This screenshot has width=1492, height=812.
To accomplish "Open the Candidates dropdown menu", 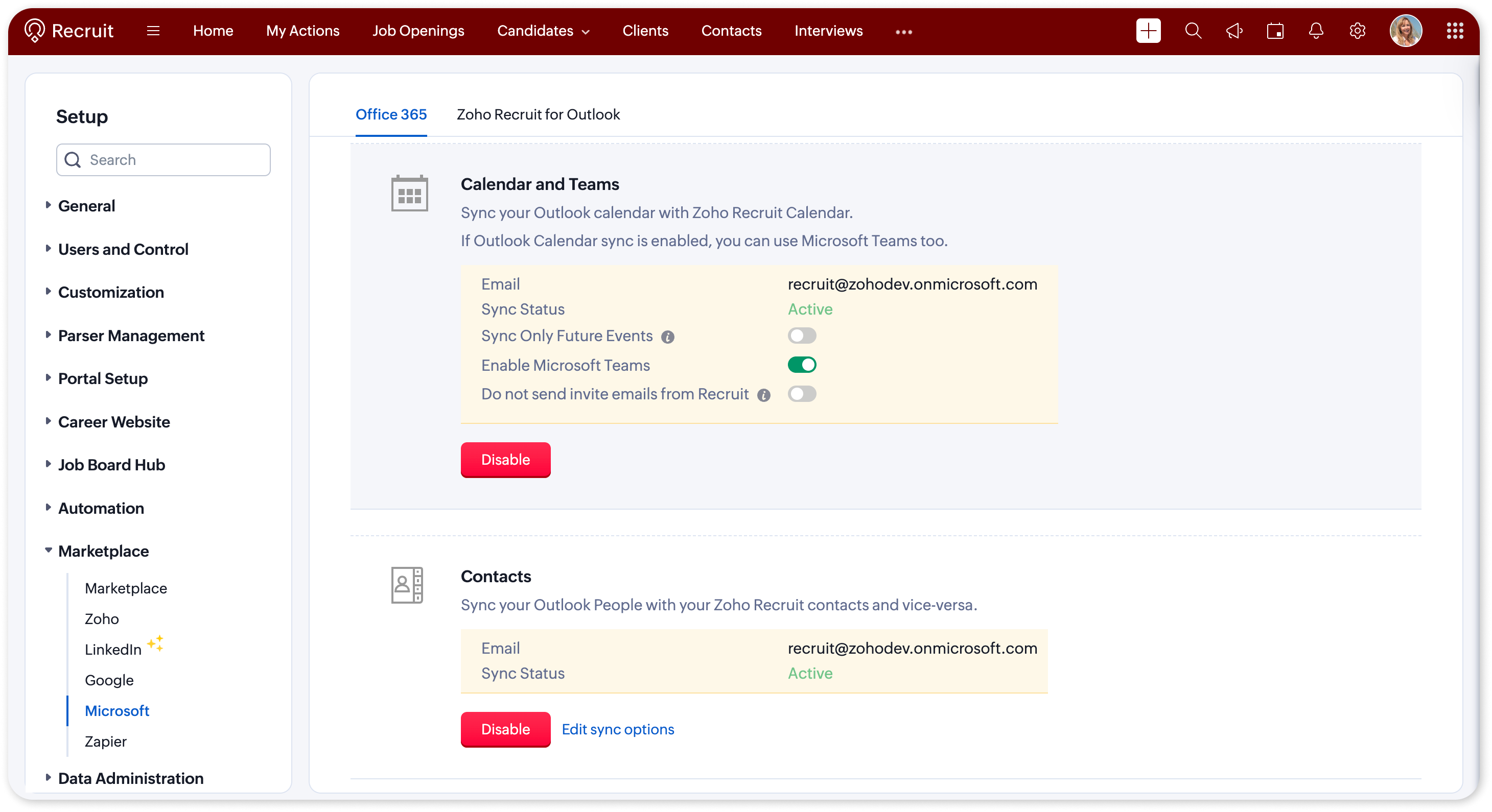I will tap(543, 31).
